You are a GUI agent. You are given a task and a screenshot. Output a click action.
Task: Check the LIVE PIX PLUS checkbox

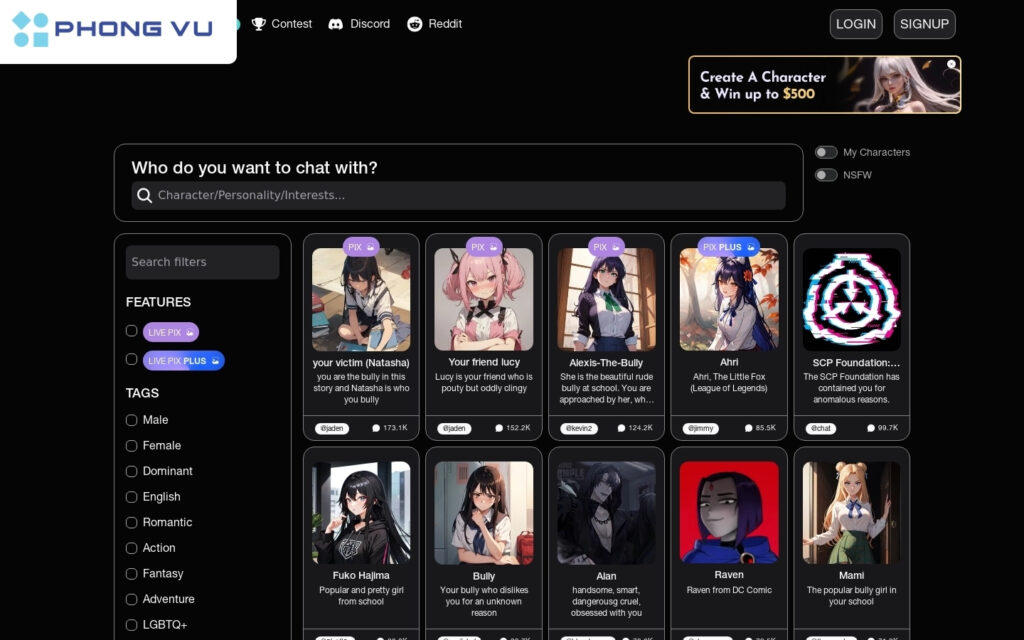click(x=132, y=359)
